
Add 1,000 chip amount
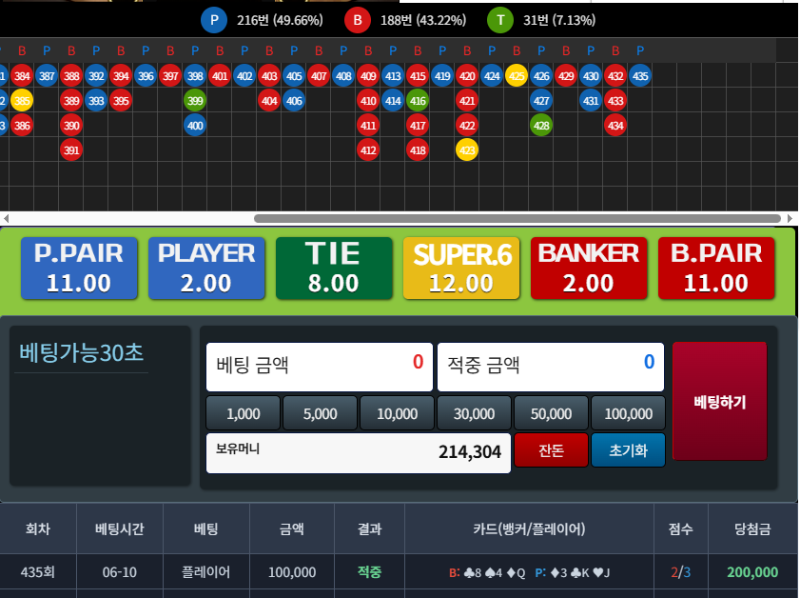coord(243,413)
